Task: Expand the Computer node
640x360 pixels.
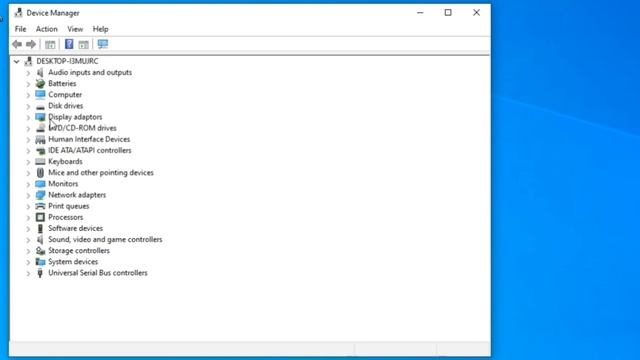Action: tap(28, 95)
